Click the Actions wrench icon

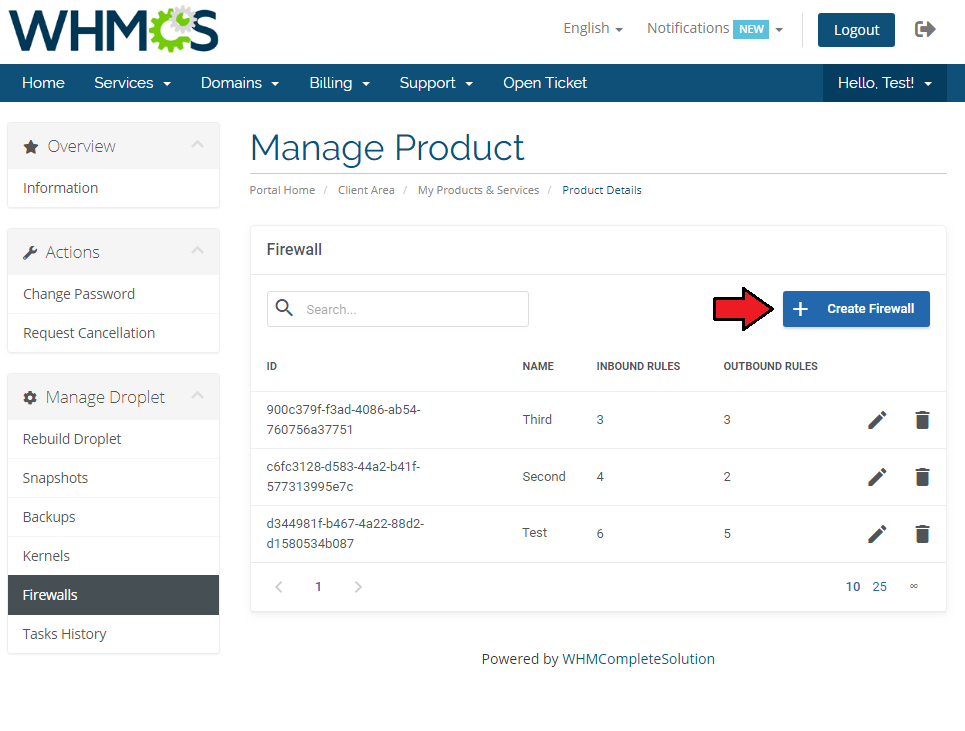[x=30, y=253]
